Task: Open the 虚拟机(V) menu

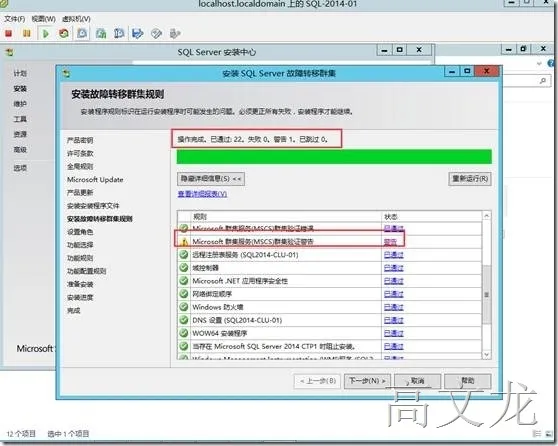Action: pyautogui.click(x=76, y=19)
